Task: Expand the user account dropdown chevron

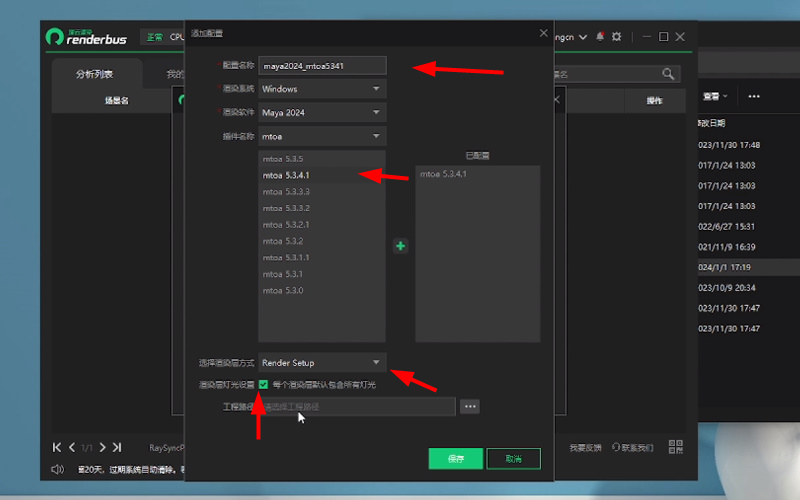Action: (x=583, y=37)
